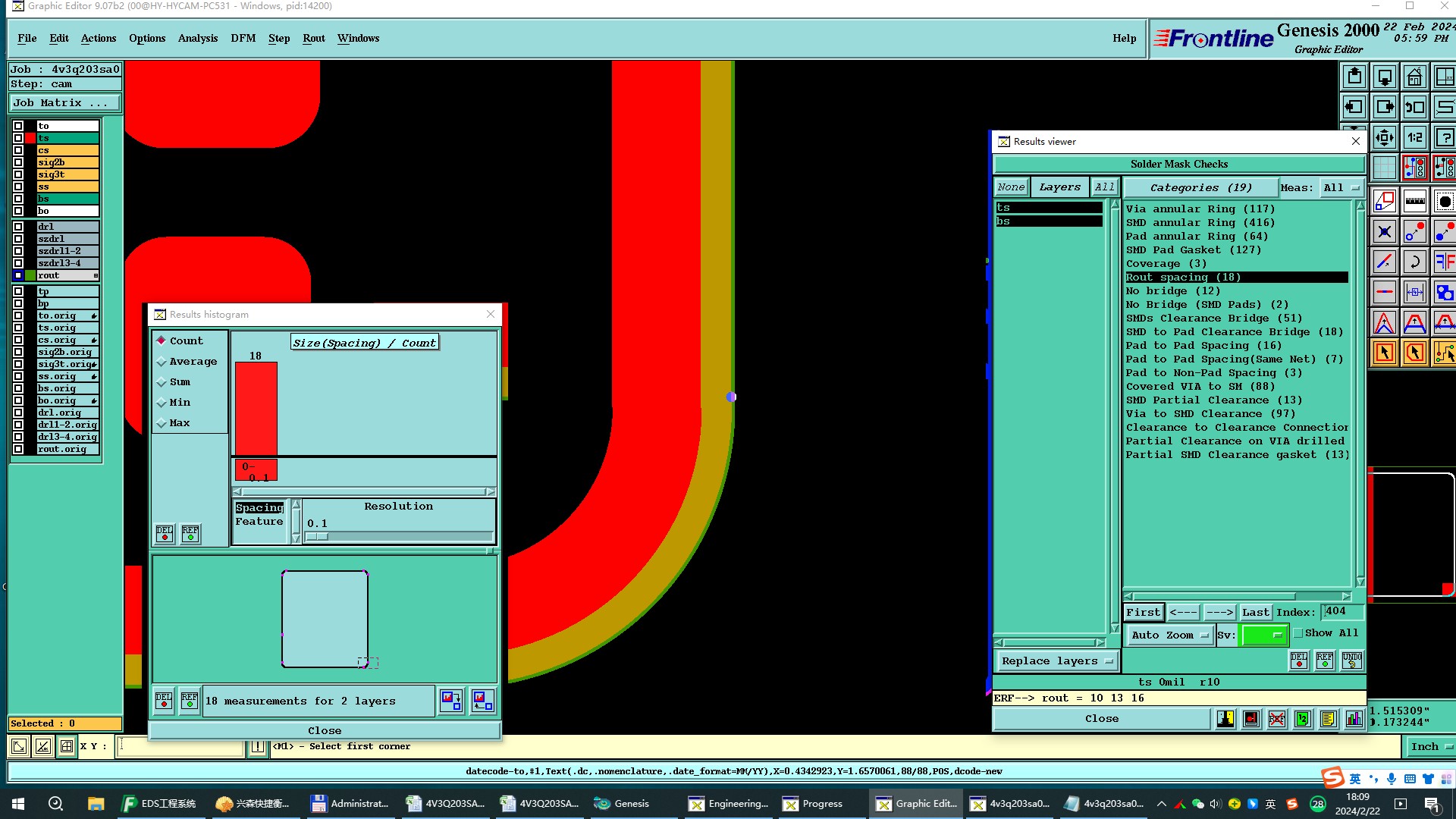Screen dimensions: 1456x819
Task: Click the green Sv color selector
Action: (1263, 635)
